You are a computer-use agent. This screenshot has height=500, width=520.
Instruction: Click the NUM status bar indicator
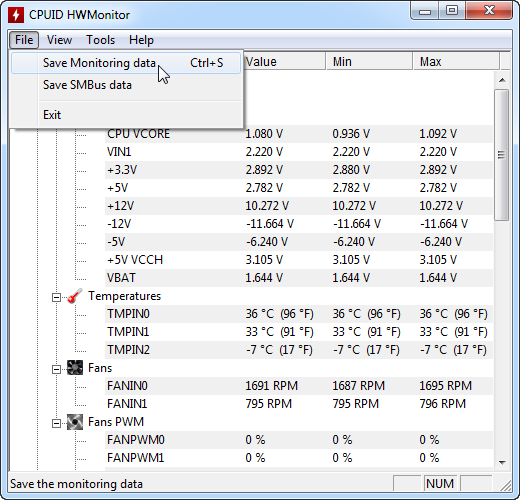pyautogui.click(x=440, y=484)
